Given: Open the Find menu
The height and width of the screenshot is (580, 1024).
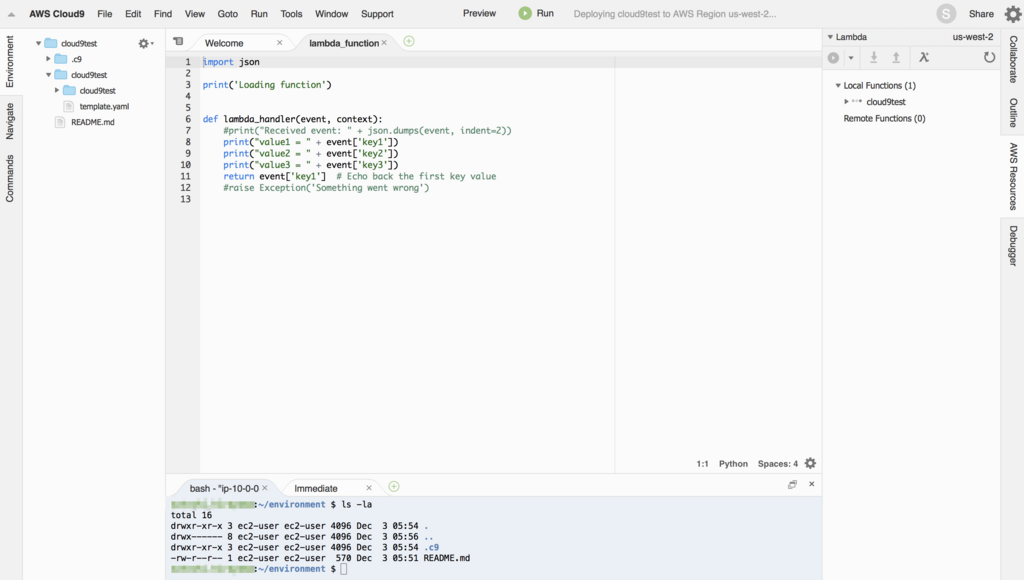Looking at the screenshot, I should [163, 14].
